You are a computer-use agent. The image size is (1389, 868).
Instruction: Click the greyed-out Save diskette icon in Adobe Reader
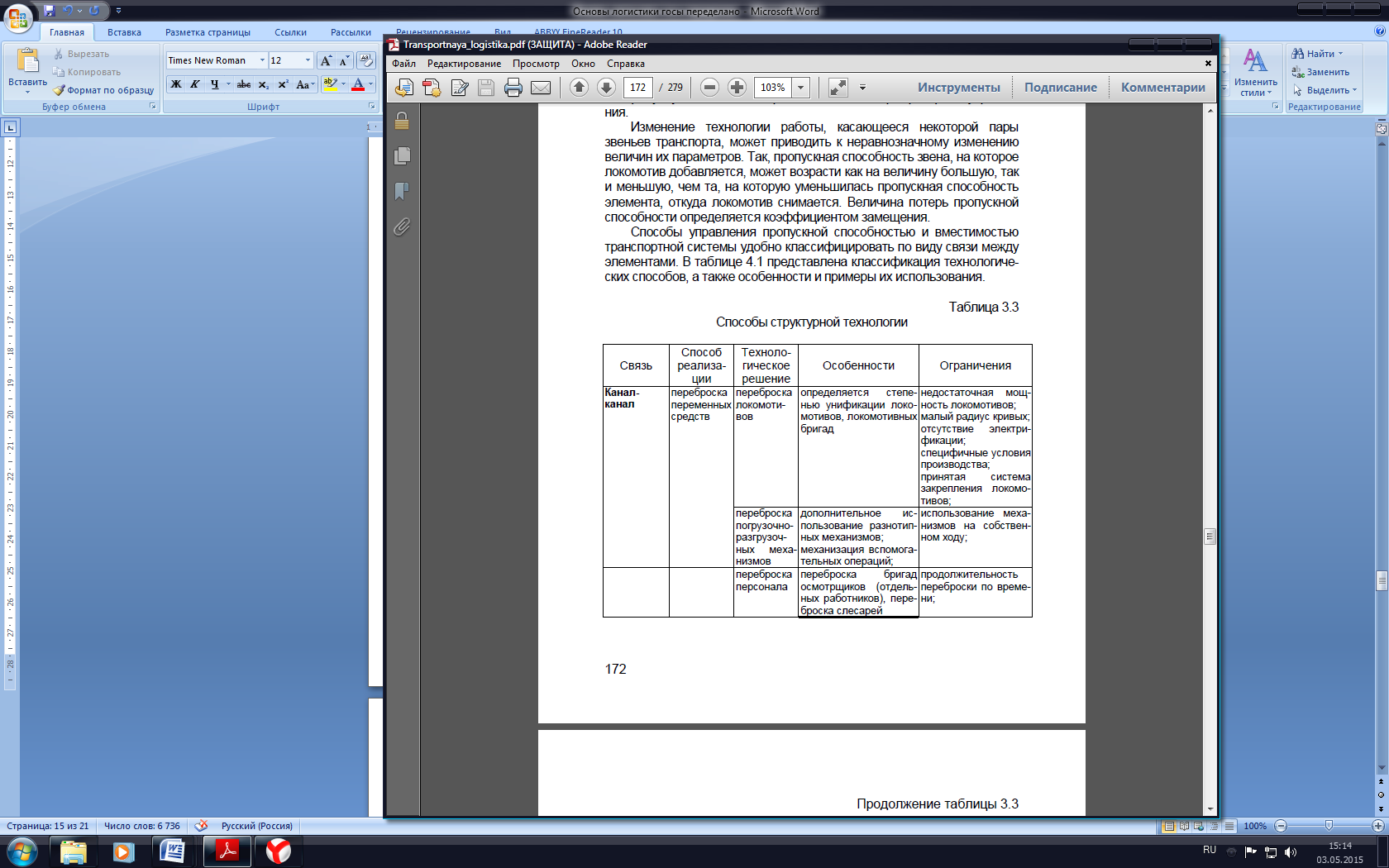pyautogui.click(x=486, y=88)
